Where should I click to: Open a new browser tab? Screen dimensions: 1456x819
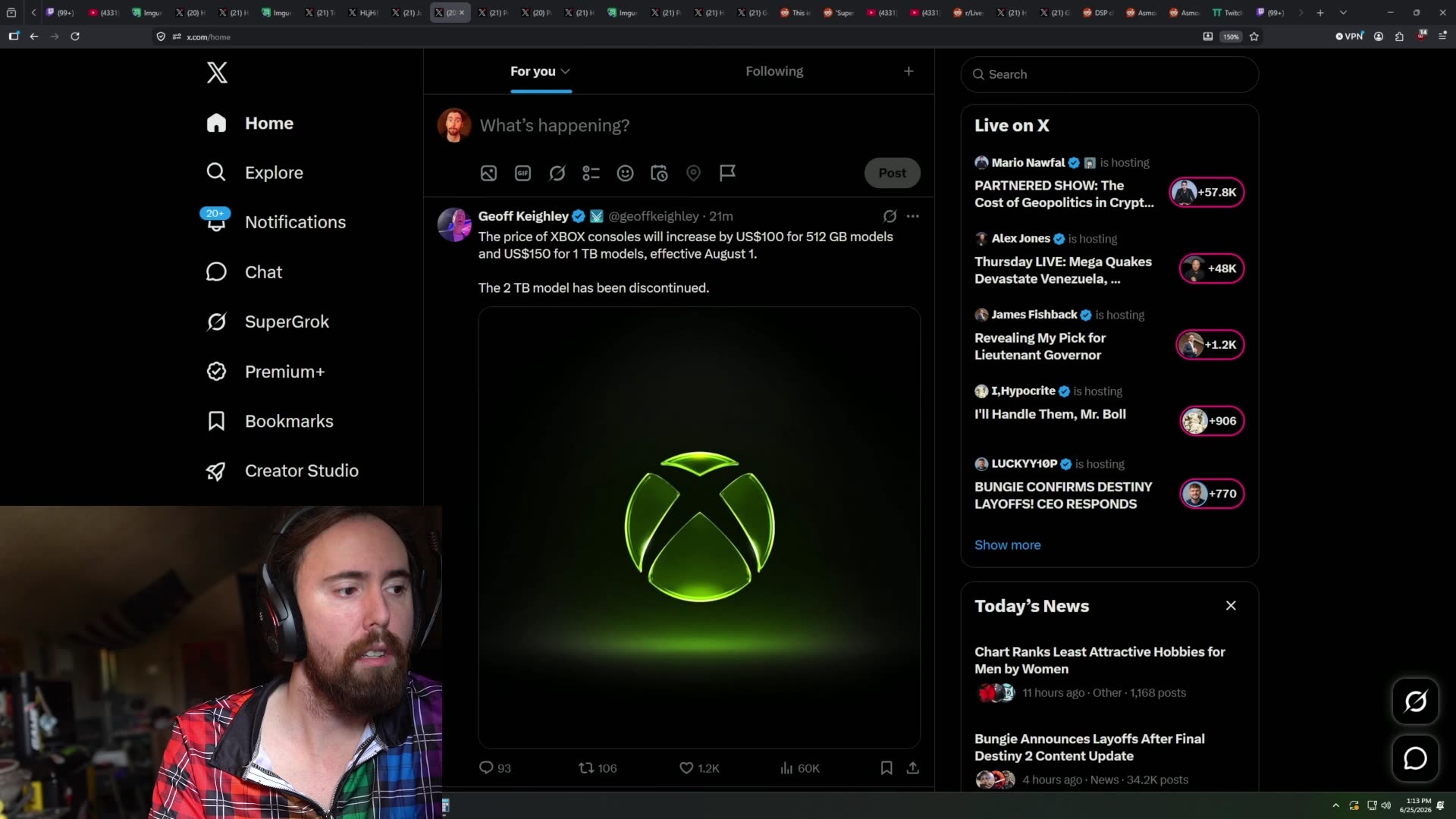pyautogui.click(x=1320, y=13)
